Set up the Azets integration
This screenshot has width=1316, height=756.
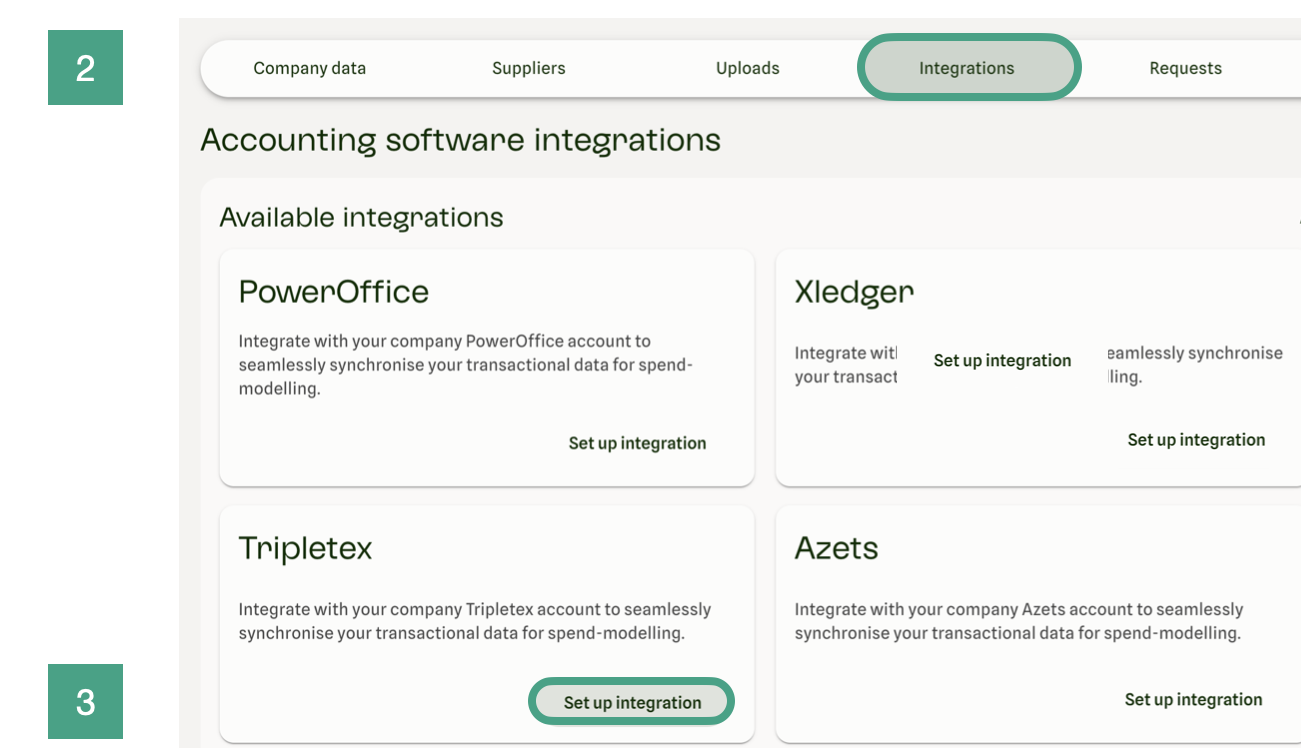[1193, 699]
